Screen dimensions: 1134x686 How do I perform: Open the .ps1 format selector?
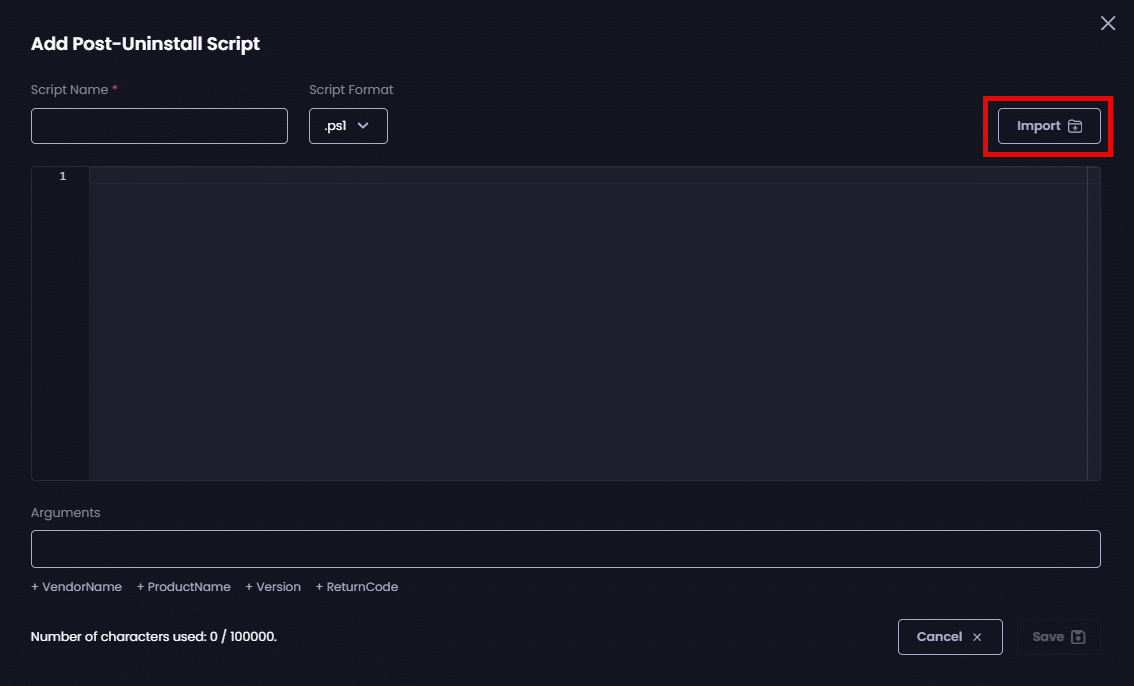pos(348,126)
